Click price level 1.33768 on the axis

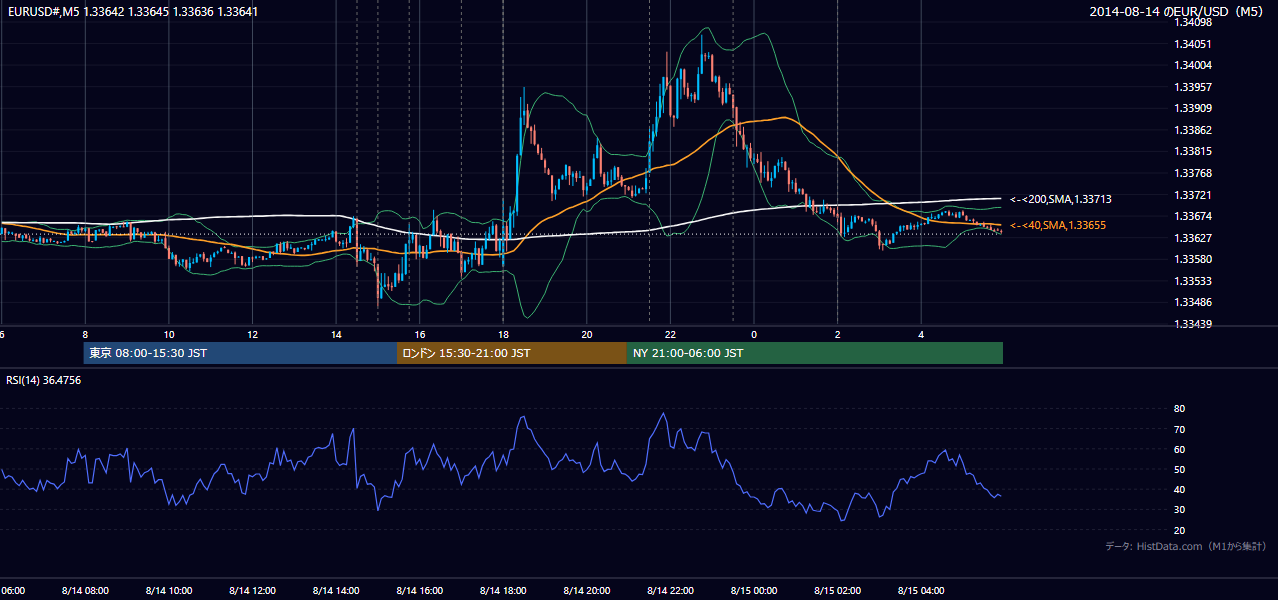tap(1192, 173)
